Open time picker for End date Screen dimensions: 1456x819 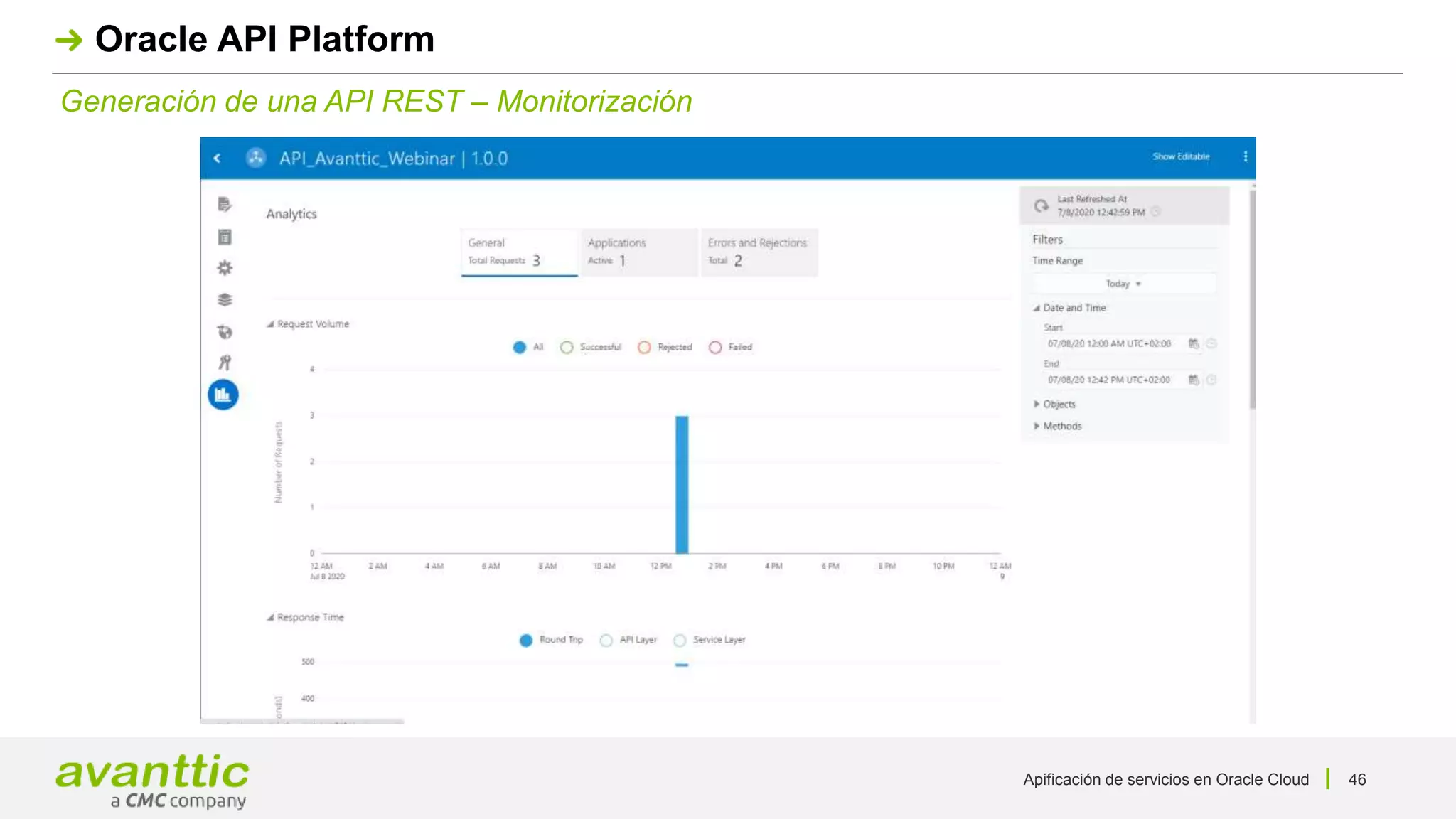coord(1212,380)
